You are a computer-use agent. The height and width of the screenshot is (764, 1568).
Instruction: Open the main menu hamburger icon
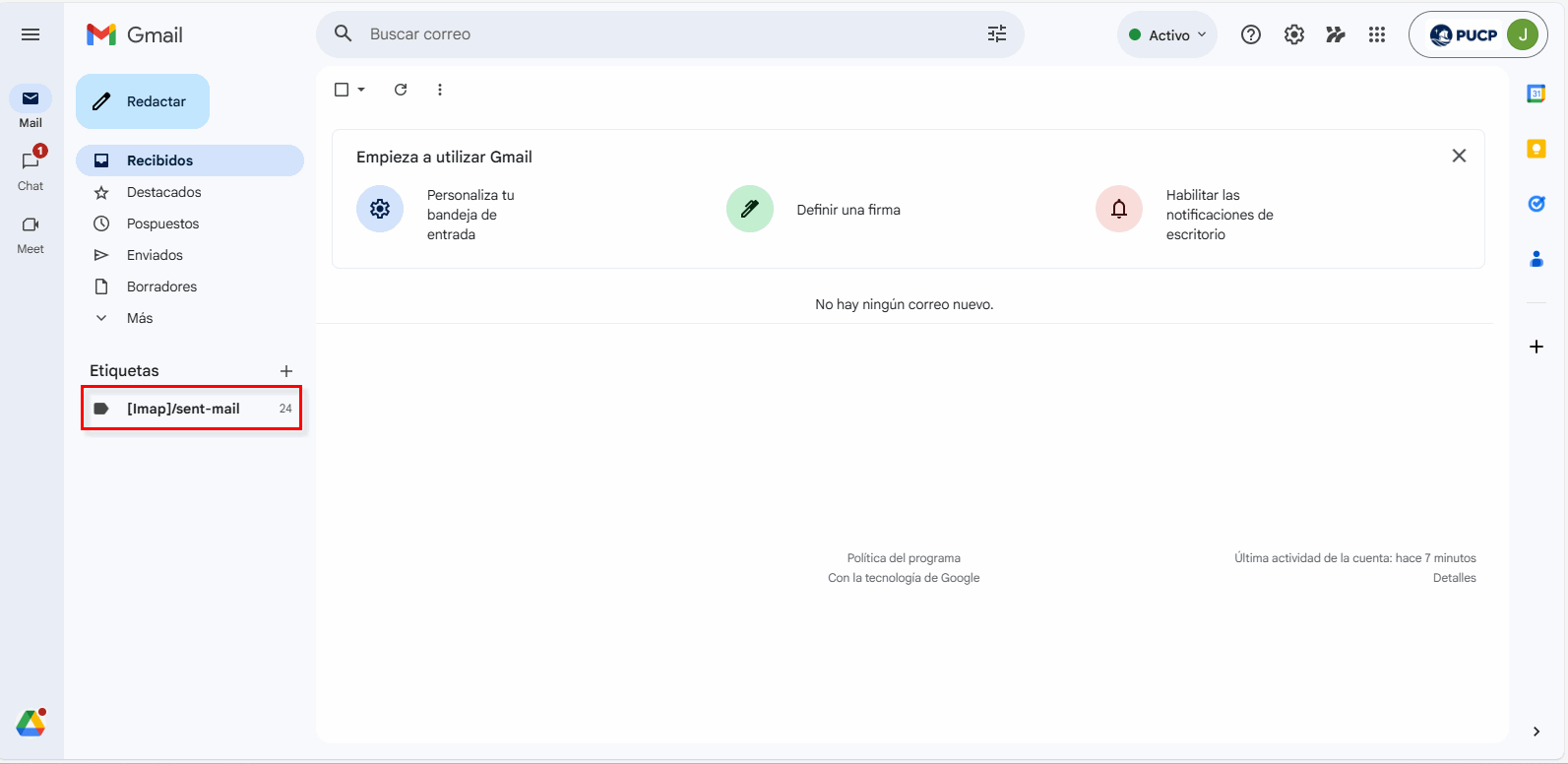[31, 34]
